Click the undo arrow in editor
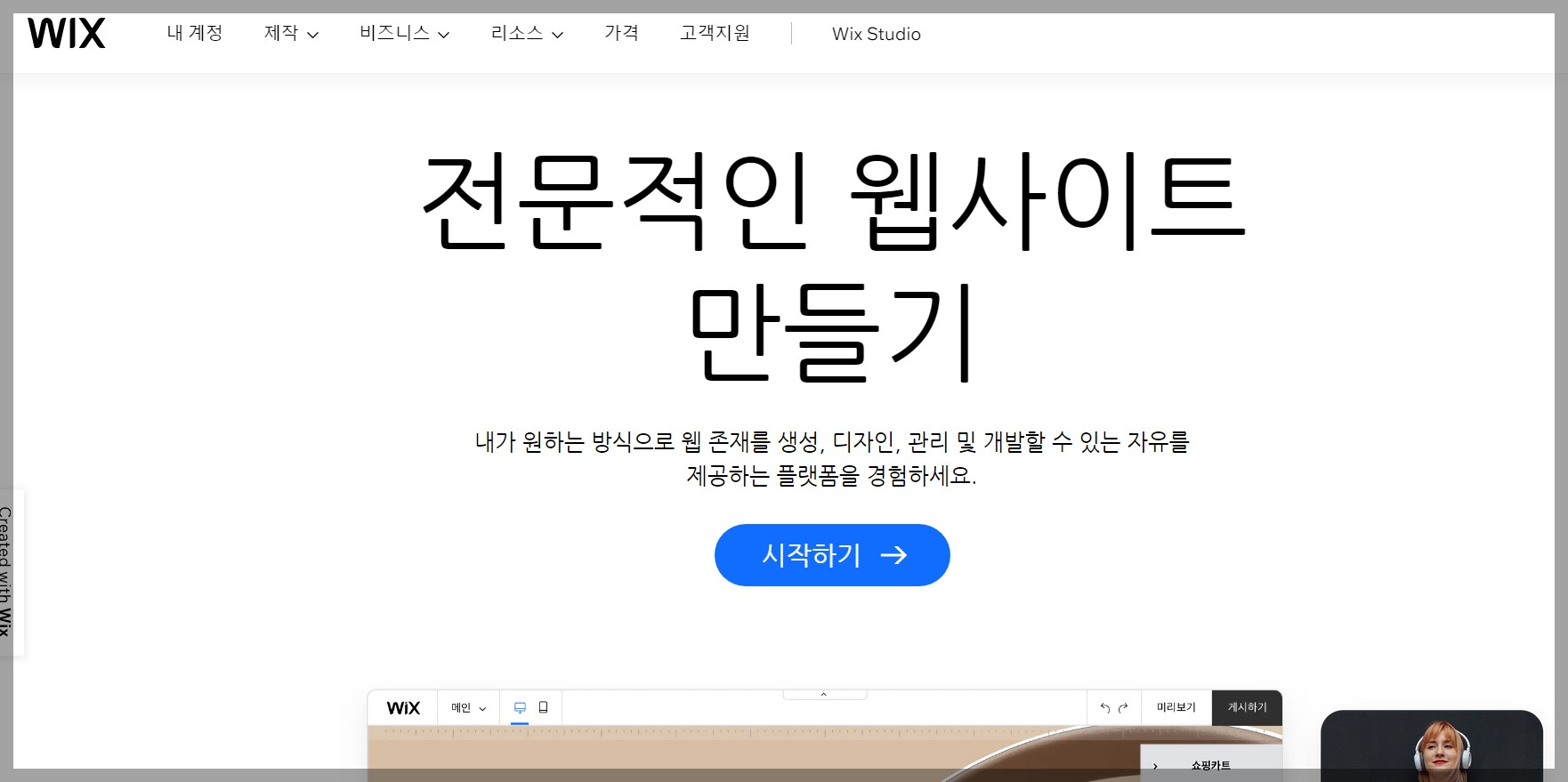1568x782 pixels. click(1105, 708)
